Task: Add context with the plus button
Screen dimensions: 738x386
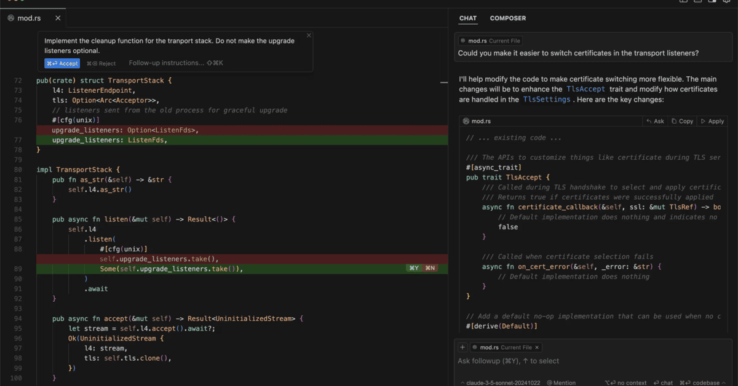Action: [462, 347]
